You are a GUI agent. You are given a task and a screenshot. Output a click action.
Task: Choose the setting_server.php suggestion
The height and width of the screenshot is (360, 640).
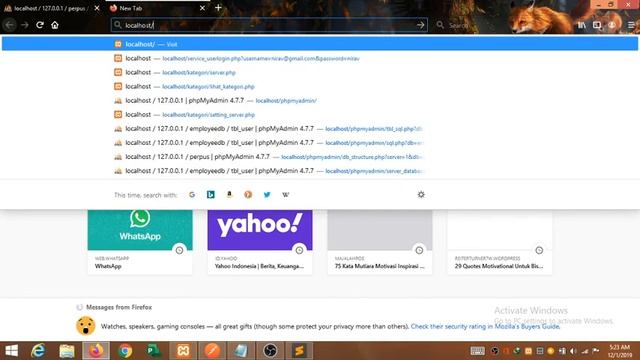320,115
